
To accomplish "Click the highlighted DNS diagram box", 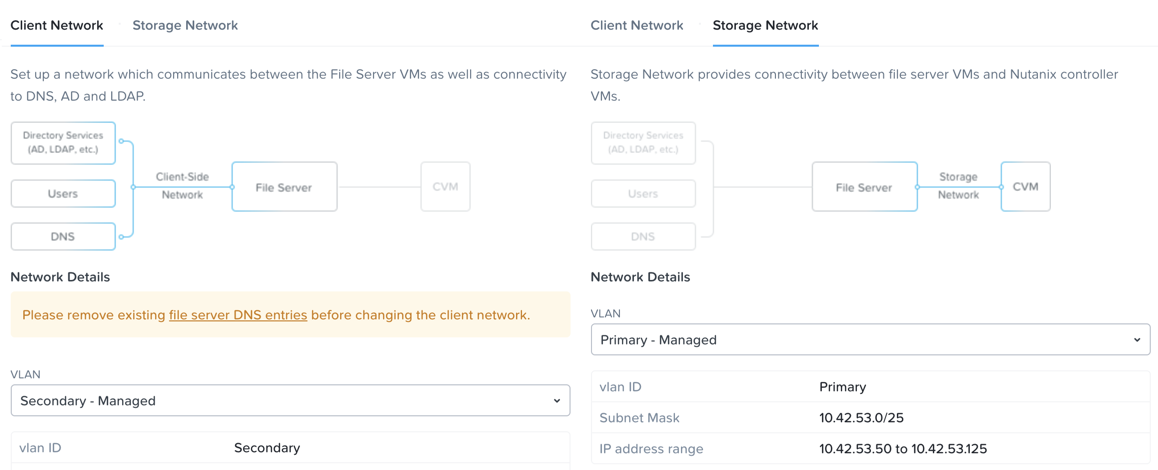I will click(64, 236).
